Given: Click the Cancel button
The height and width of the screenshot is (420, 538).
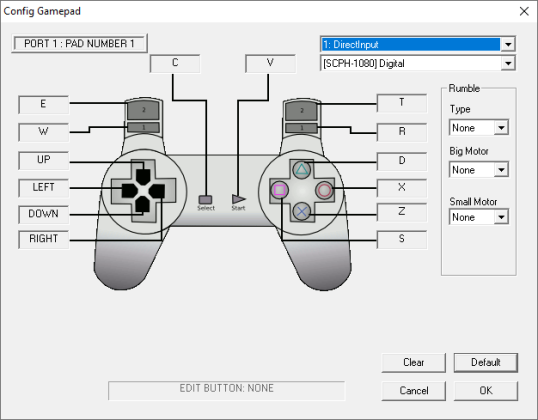Looking at the screenshot, I should (413, 390).
